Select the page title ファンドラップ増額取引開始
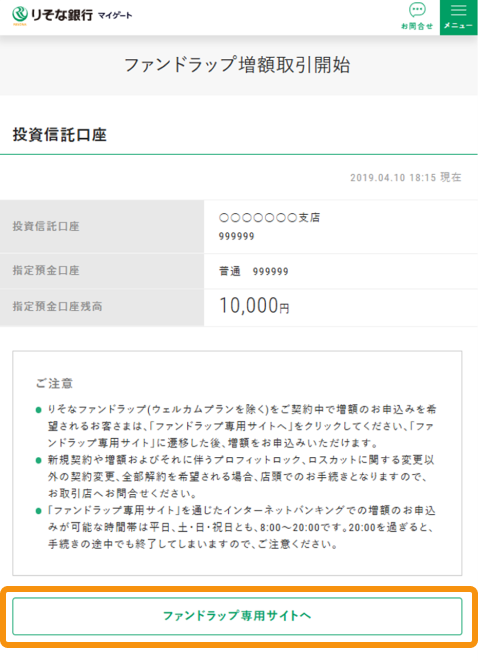The width and height of the screenshot is (478, 660). [x=237, y=65]
